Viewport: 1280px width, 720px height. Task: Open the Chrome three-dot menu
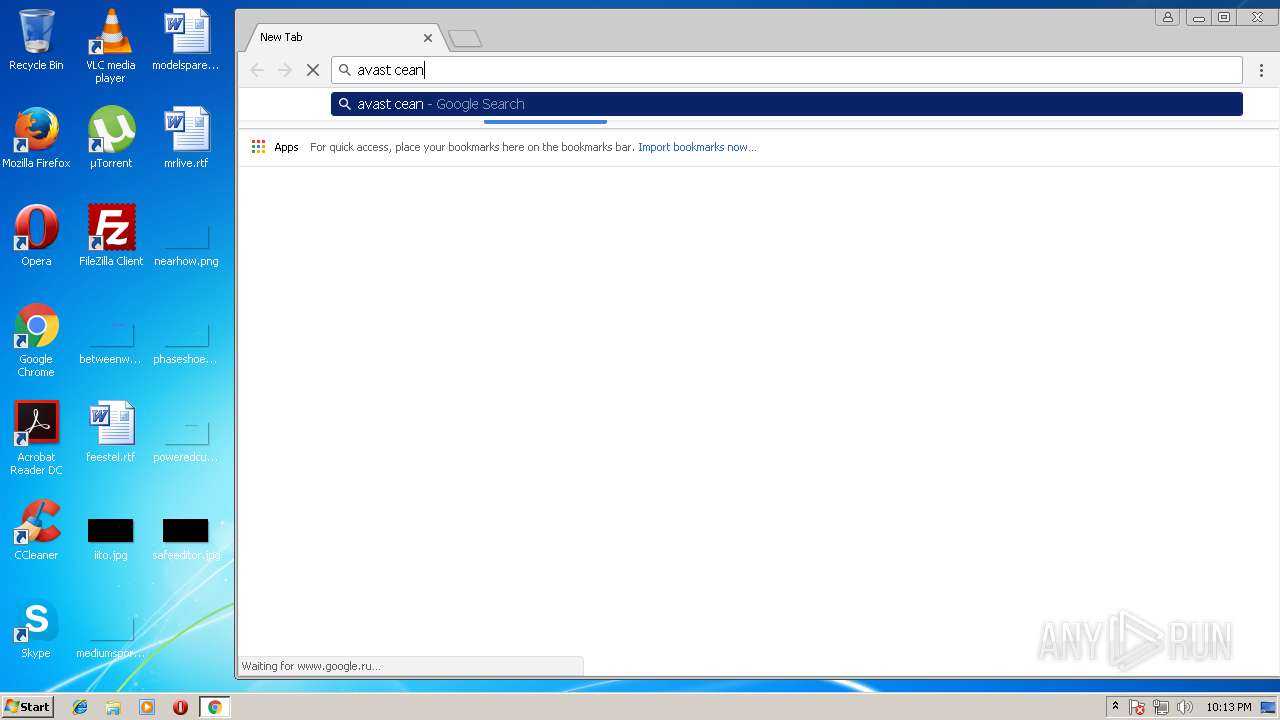[1261, 70]
